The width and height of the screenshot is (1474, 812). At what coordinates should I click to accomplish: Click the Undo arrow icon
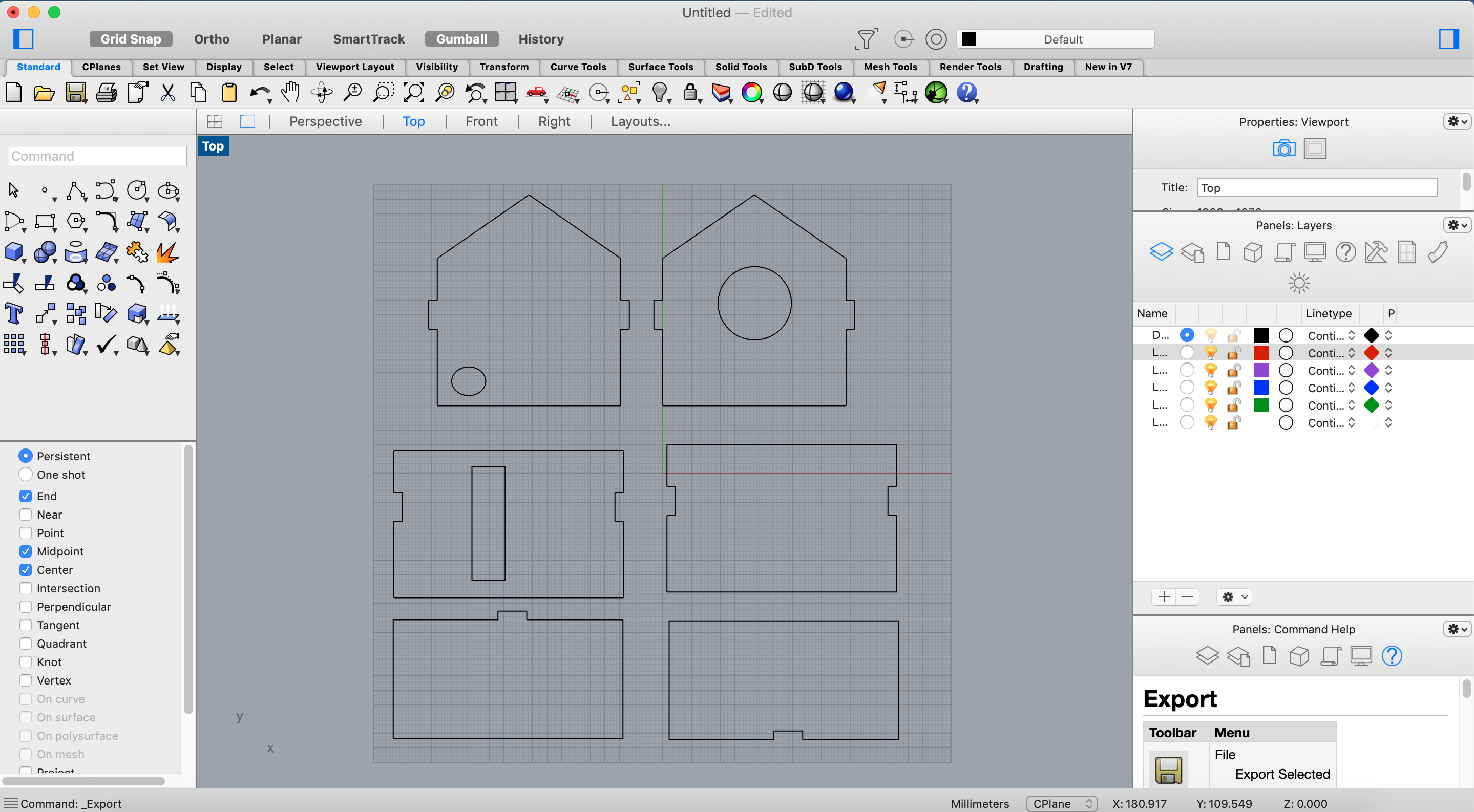[x=260, y=93]
